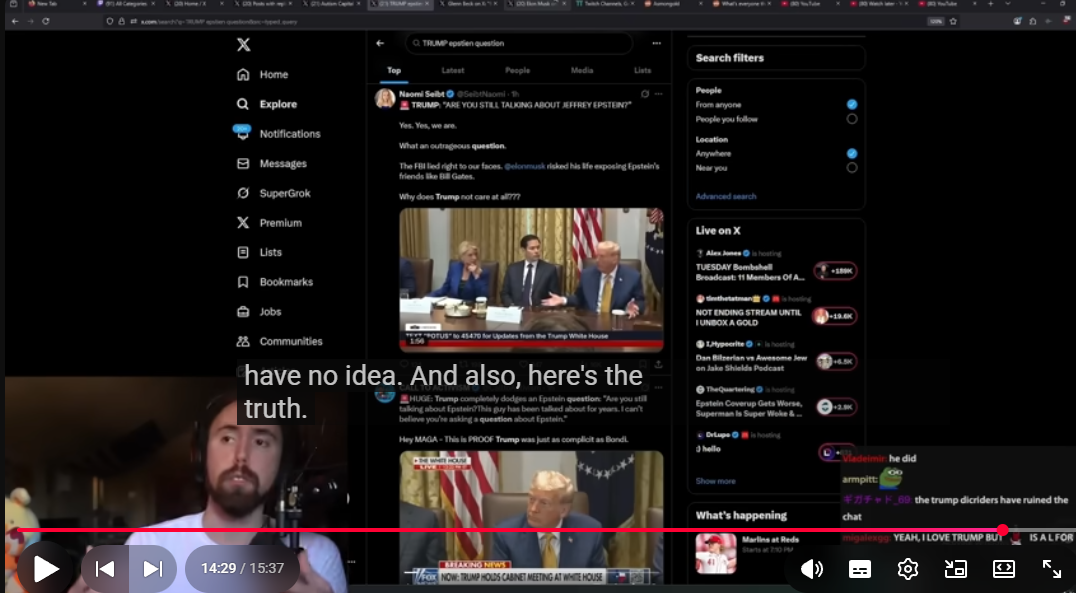Click 'Show more' under Live on X

[716, 481]
